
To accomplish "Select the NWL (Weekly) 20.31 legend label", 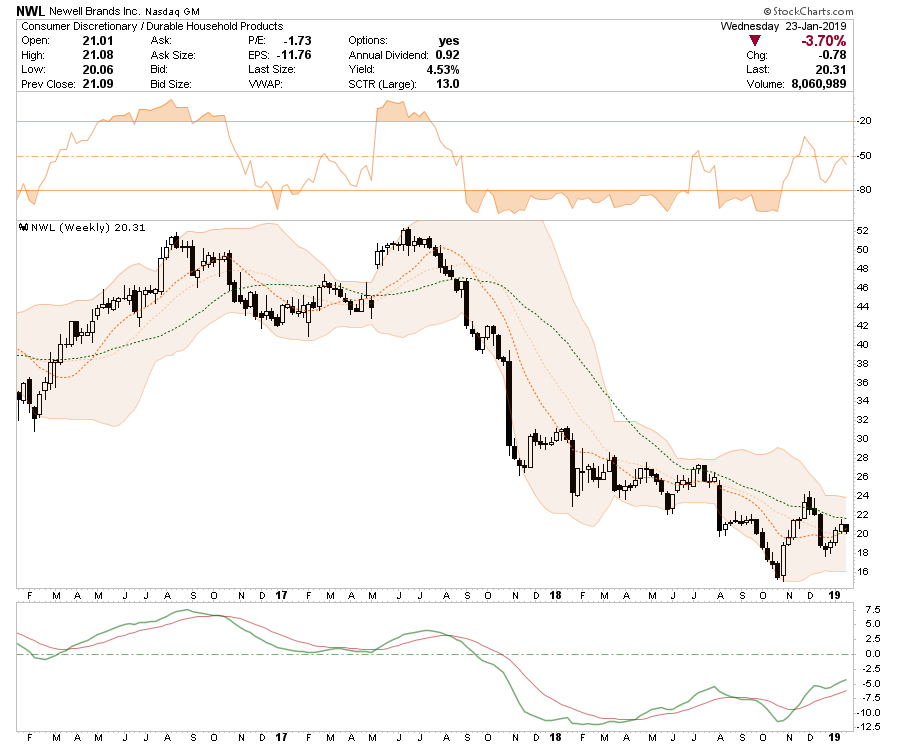I will coord(88,227).
